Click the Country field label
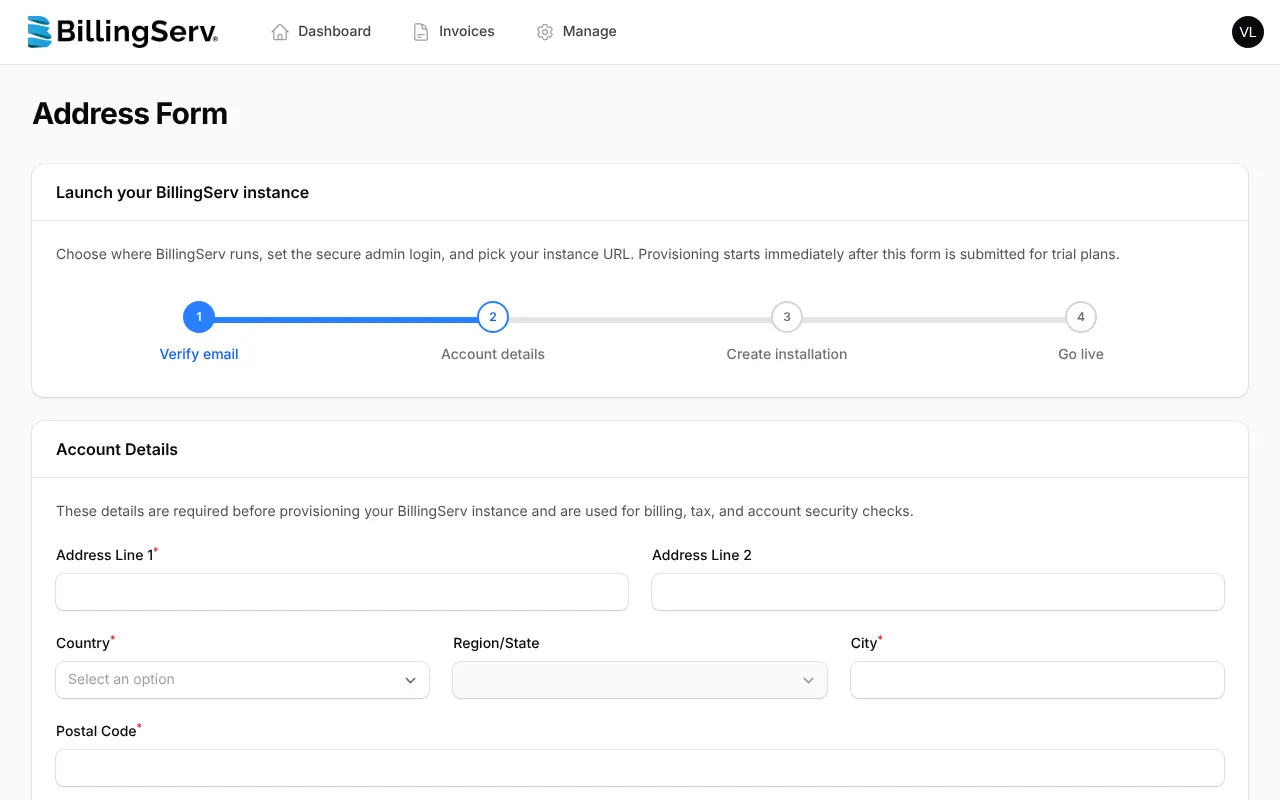 83,643
